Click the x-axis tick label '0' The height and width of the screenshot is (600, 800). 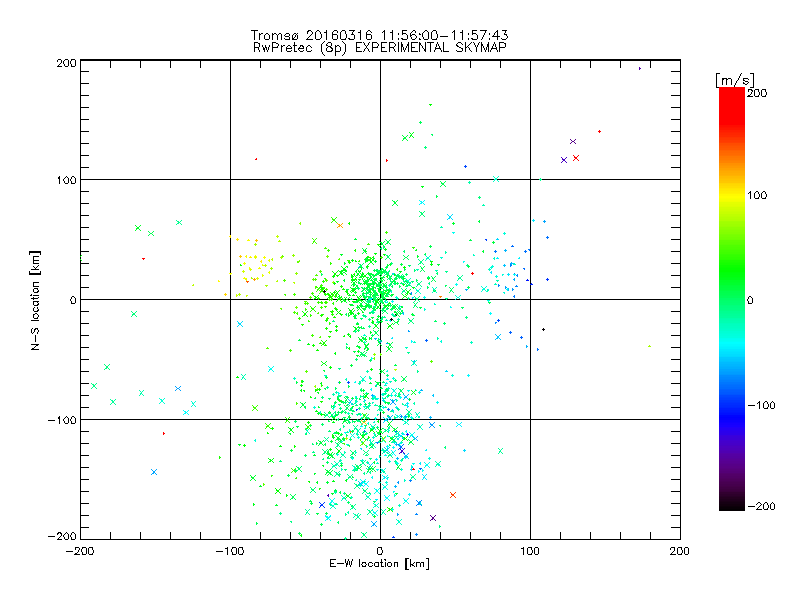(x=380, y=551)
